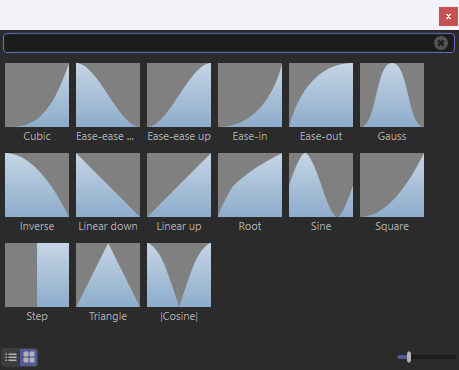Image resolution: width=459 pixels, height=370 pixels.
Task: Clear the search field text
Action: [x=441, y=43]
